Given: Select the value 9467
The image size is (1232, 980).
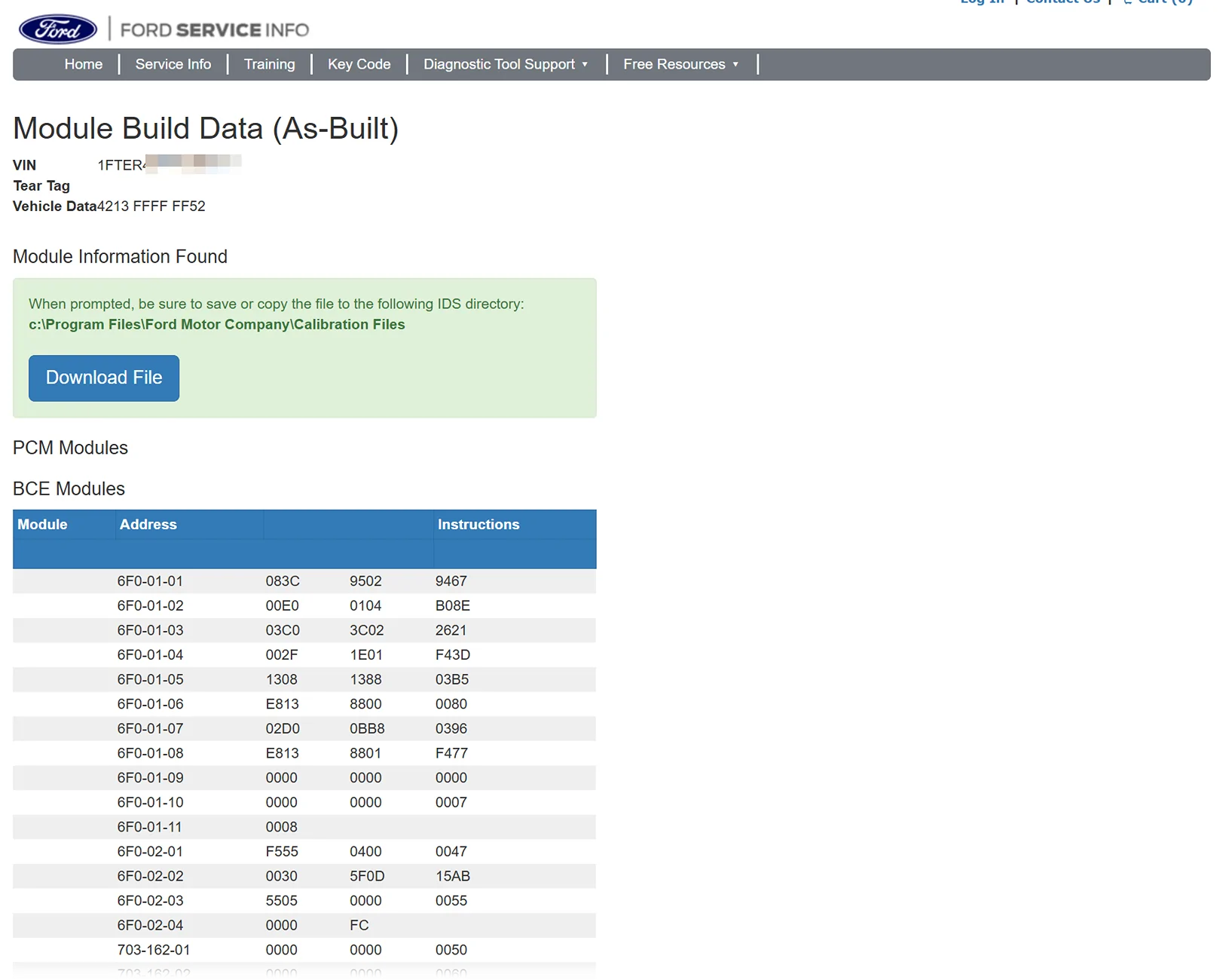Looking at the screenshot, I should [x=451, y=581].
